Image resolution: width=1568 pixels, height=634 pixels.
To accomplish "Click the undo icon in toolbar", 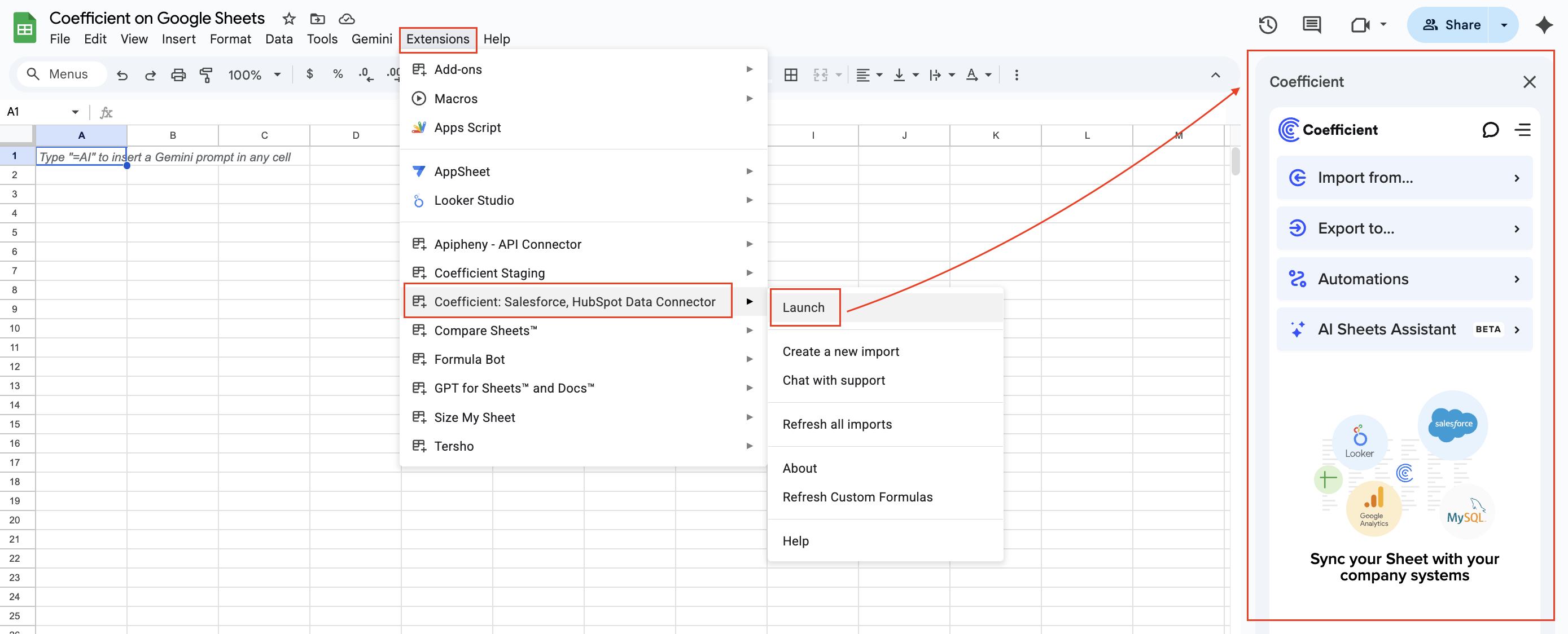I will tap(122, 75).
